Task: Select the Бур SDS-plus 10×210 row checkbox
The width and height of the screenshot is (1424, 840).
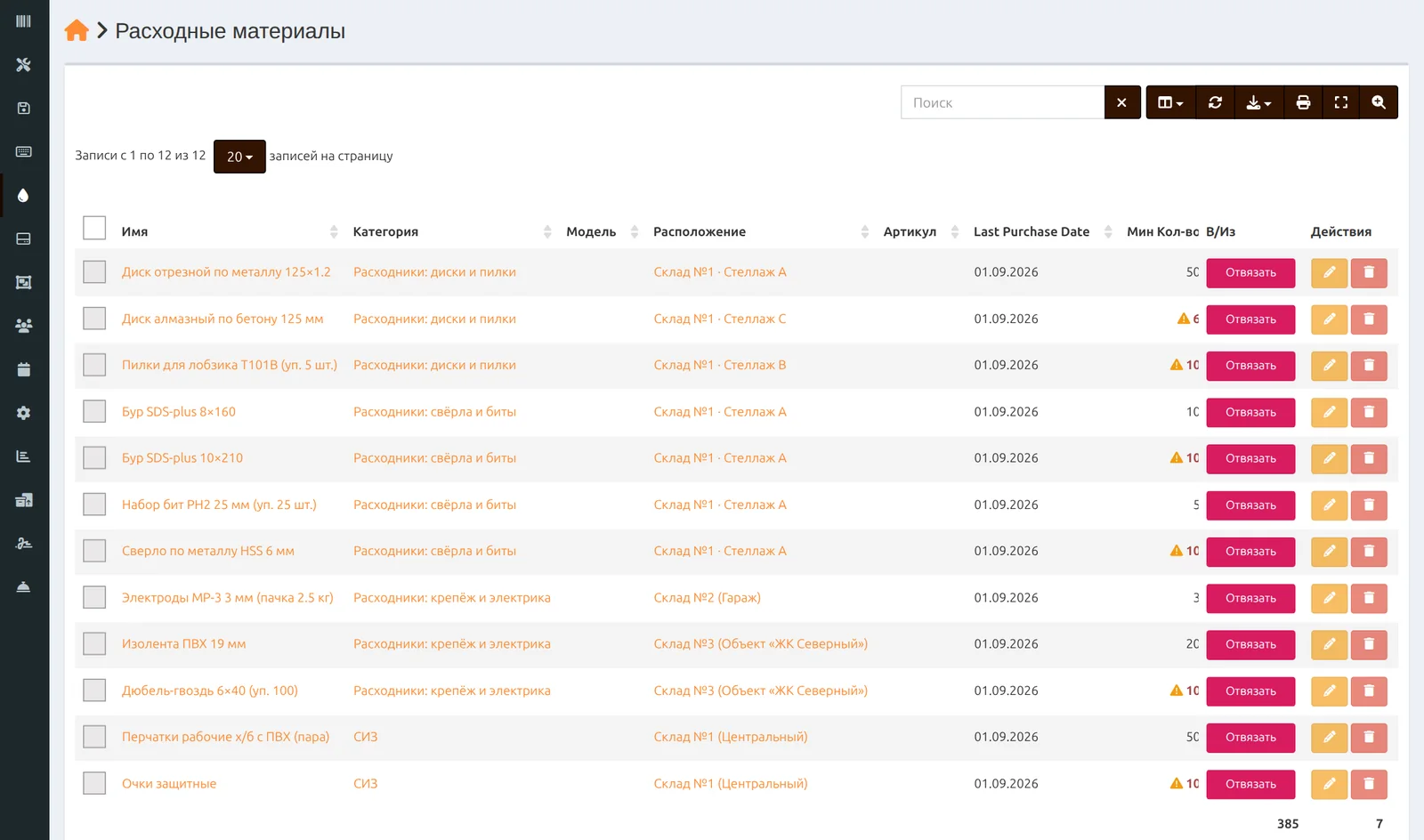Action: (94, 457)
